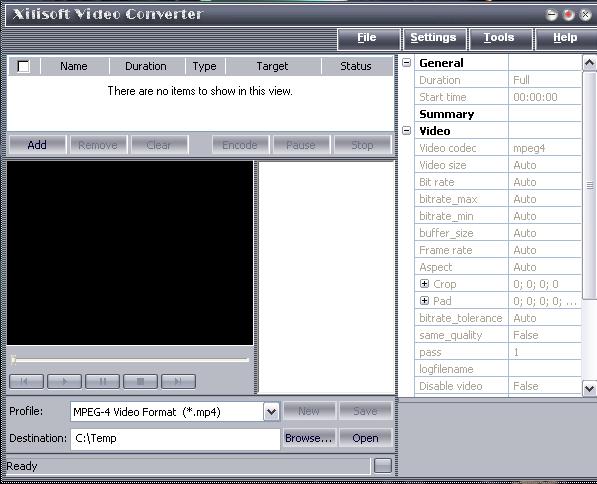Tick the select-all checkbox in list header
Screen dimensions: 597x484
[x=24, y=66]
